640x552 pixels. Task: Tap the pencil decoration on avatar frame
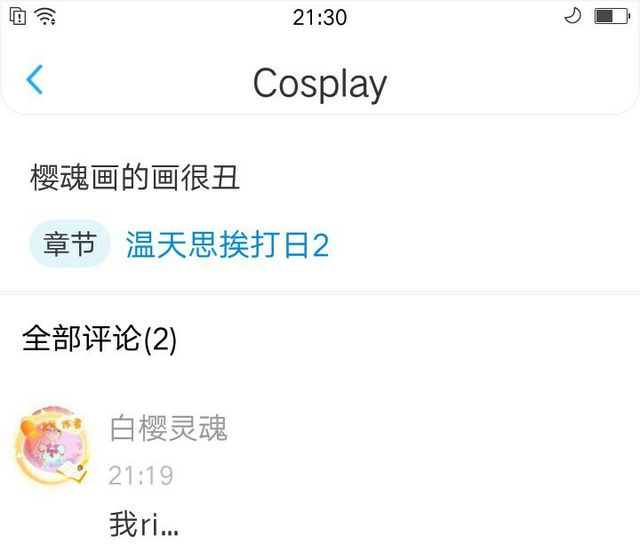point(73,473)
